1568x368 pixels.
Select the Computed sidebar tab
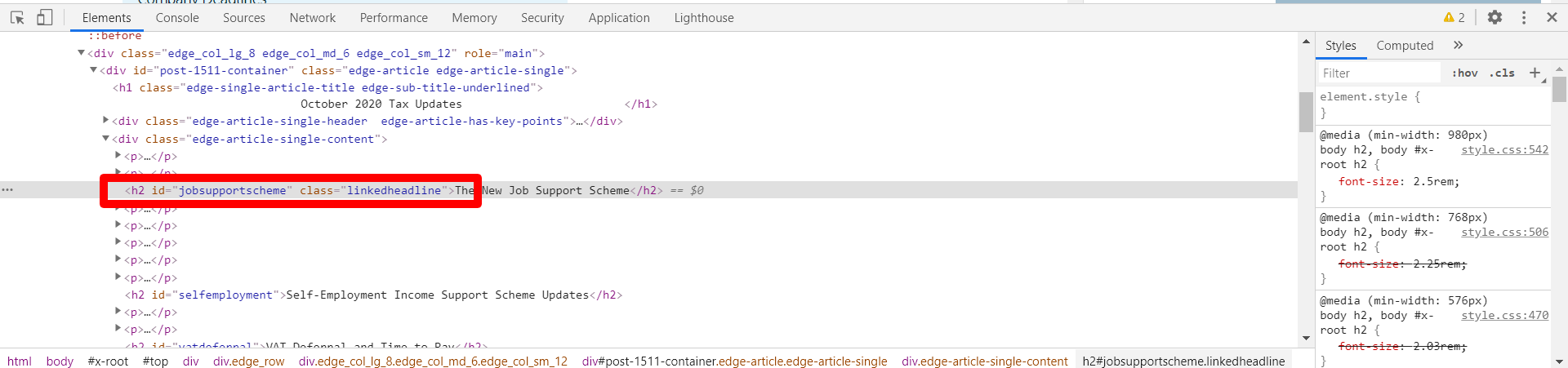pos(1405,46)
